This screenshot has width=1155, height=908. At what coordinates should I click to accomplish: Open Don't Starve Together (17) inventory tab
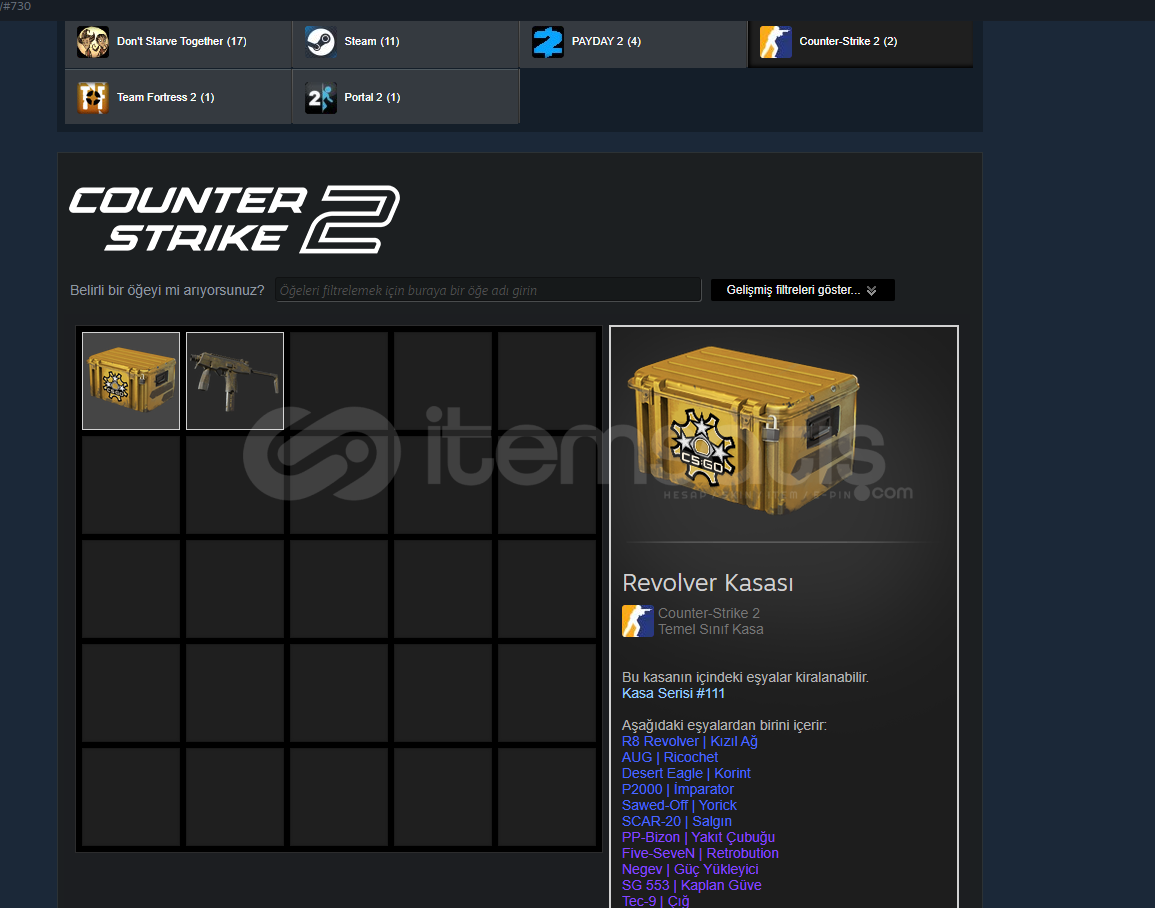pyautogui.click(x=178, y=44)
